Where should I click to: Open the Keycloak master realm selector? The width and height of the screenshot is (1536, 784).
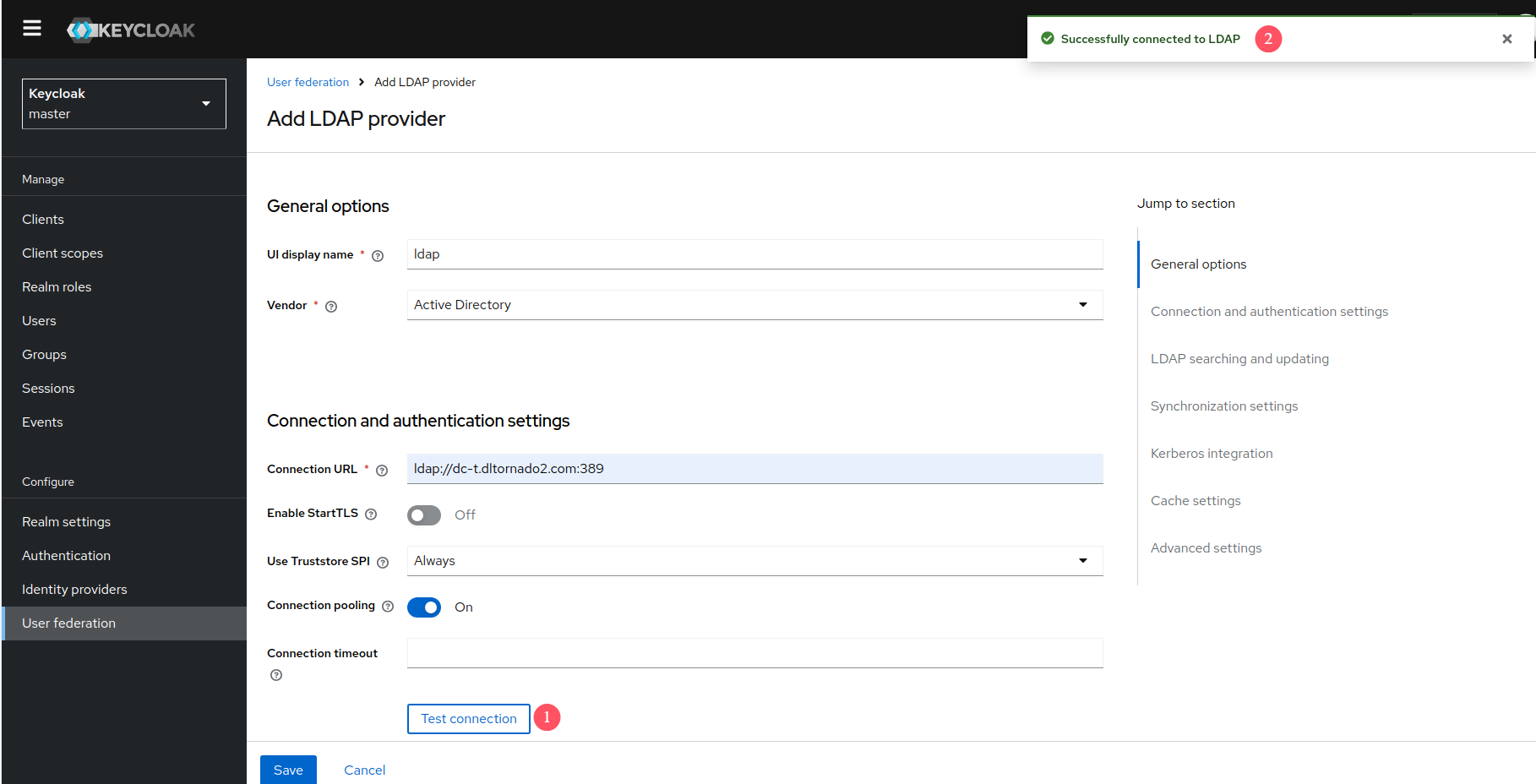coord(123,104)
